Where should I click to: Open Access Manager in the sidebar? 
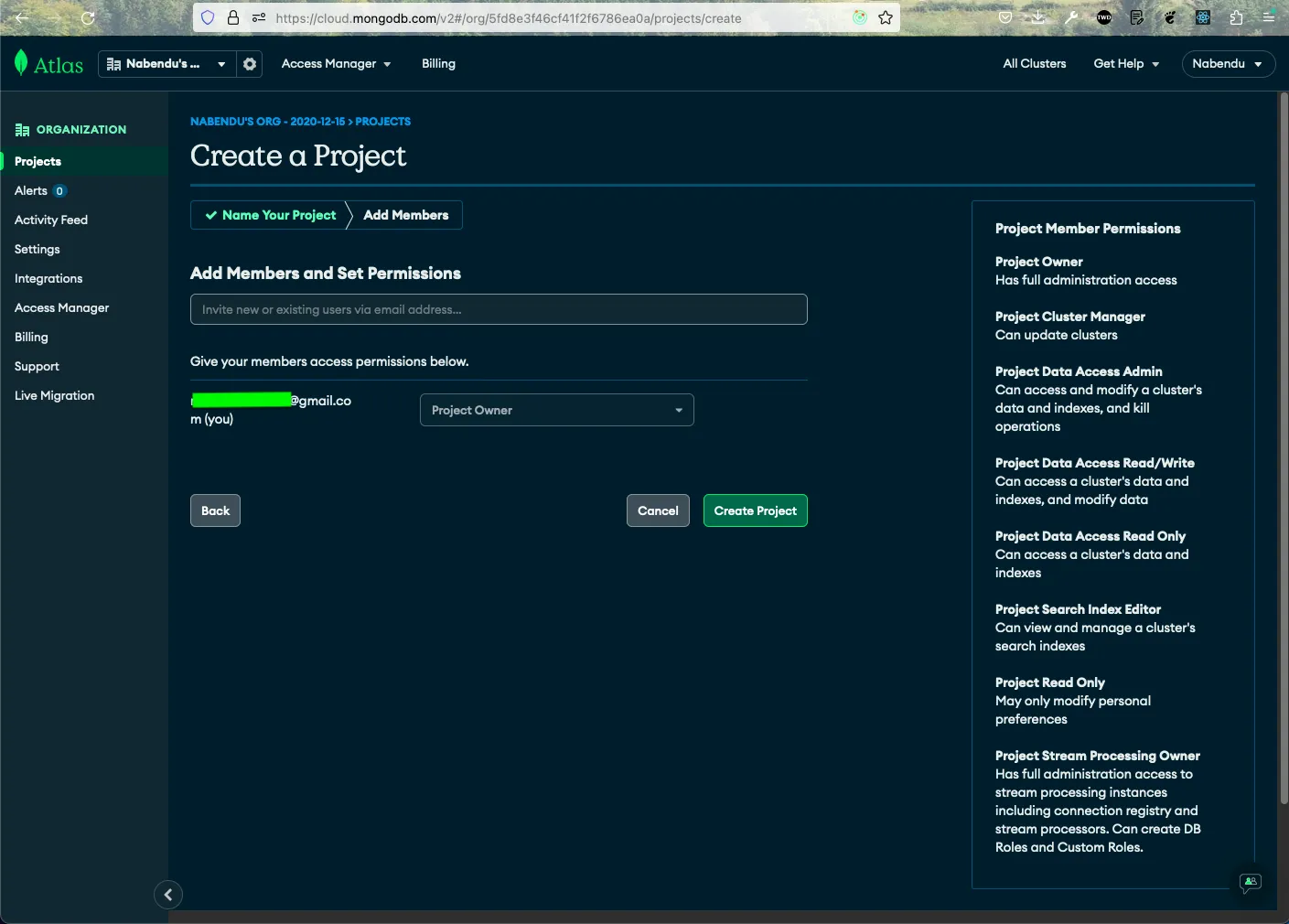61,308
